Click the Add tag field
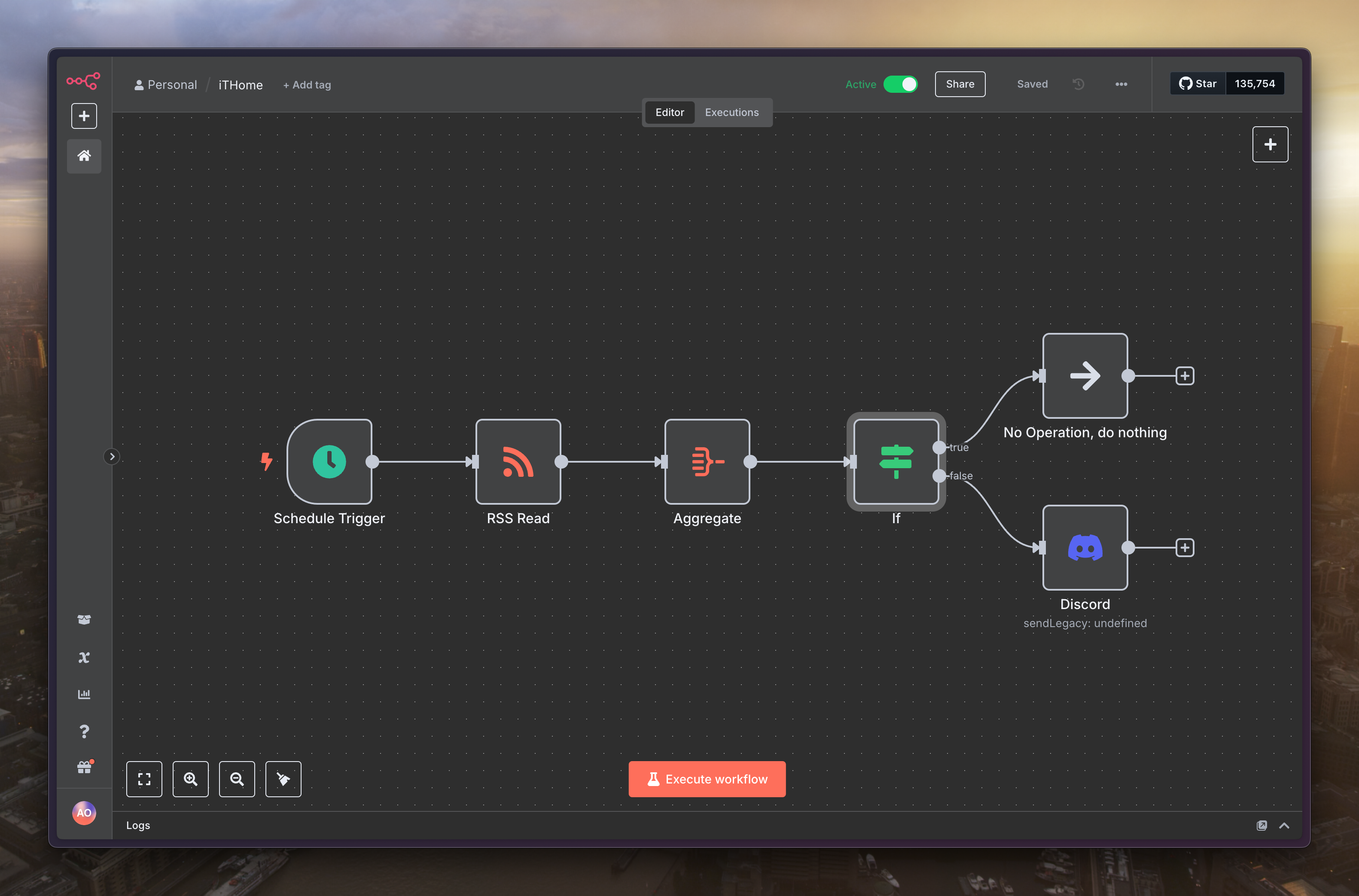The image size is (1359, 896). click(x=308, y=85)
